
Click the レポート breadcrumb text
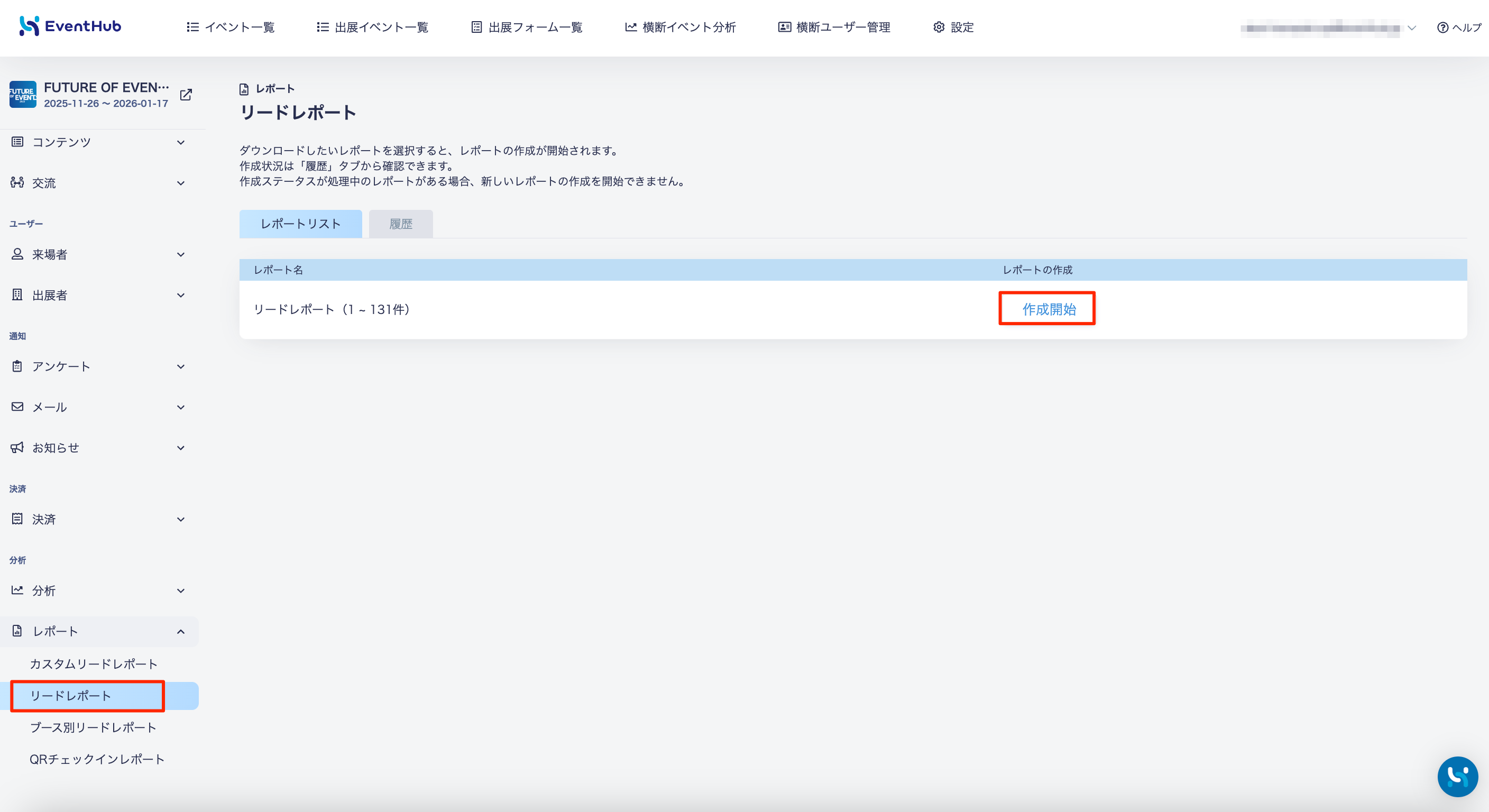(275, 89)
